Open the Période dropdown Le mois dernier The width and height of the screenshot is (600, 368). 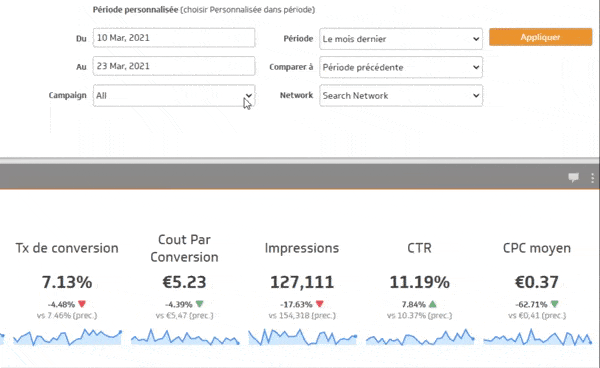pyautogui.click(x=401, y=39)
